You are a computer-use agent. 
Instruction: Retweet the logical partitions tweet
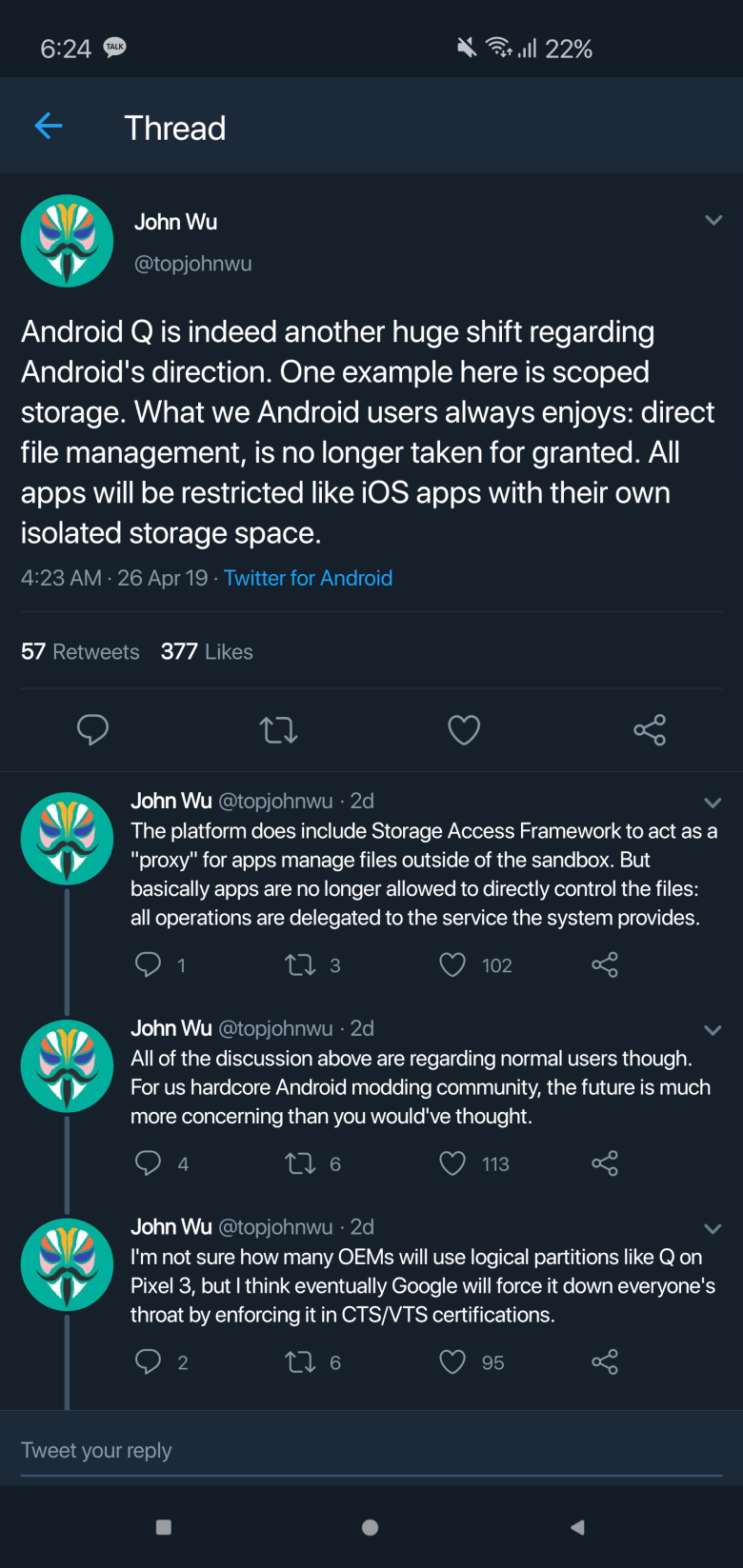300,1362
